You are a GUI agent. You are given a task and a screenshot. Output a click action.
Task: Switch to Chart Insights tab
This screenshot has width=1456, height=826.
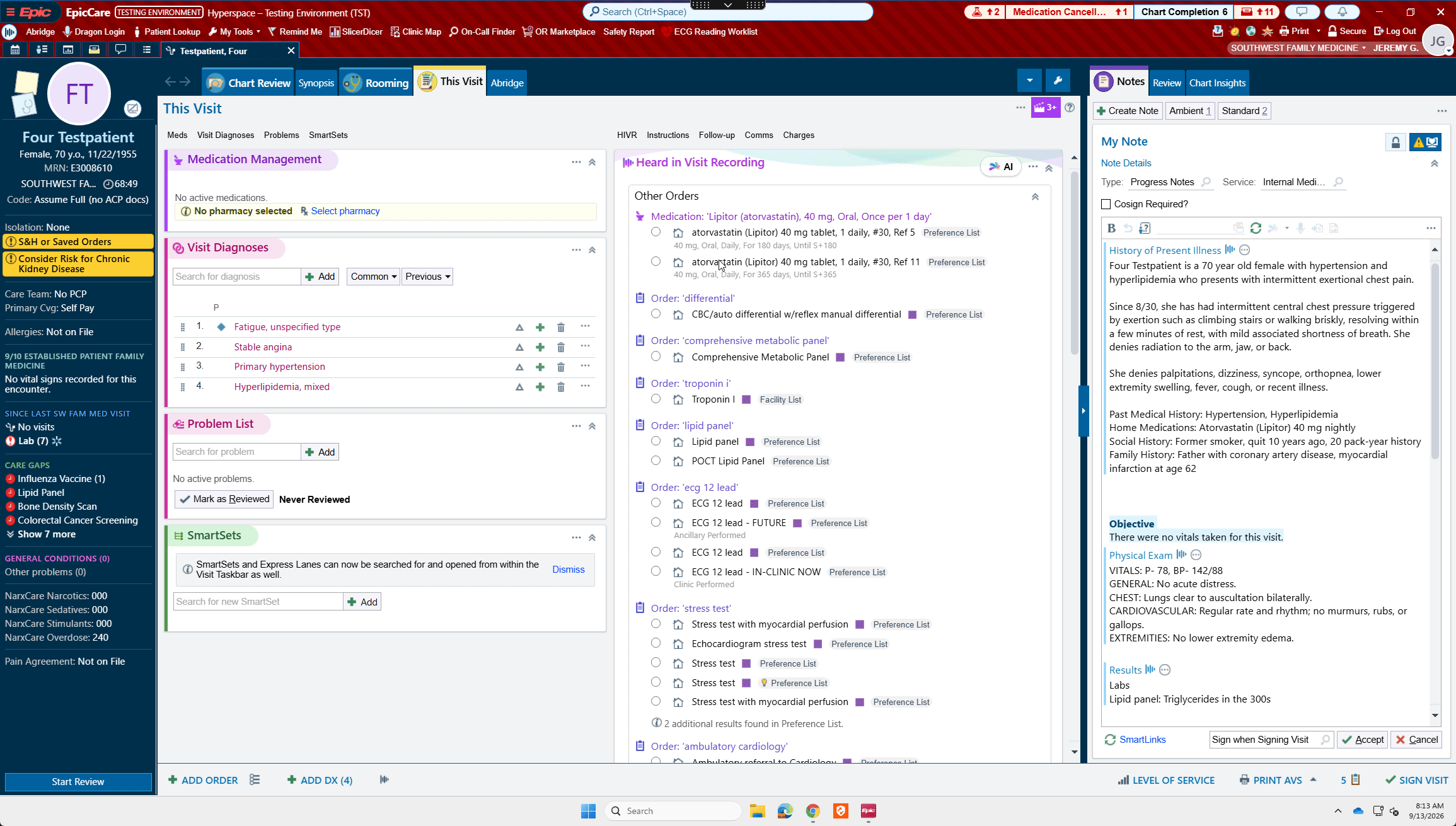1217,83
